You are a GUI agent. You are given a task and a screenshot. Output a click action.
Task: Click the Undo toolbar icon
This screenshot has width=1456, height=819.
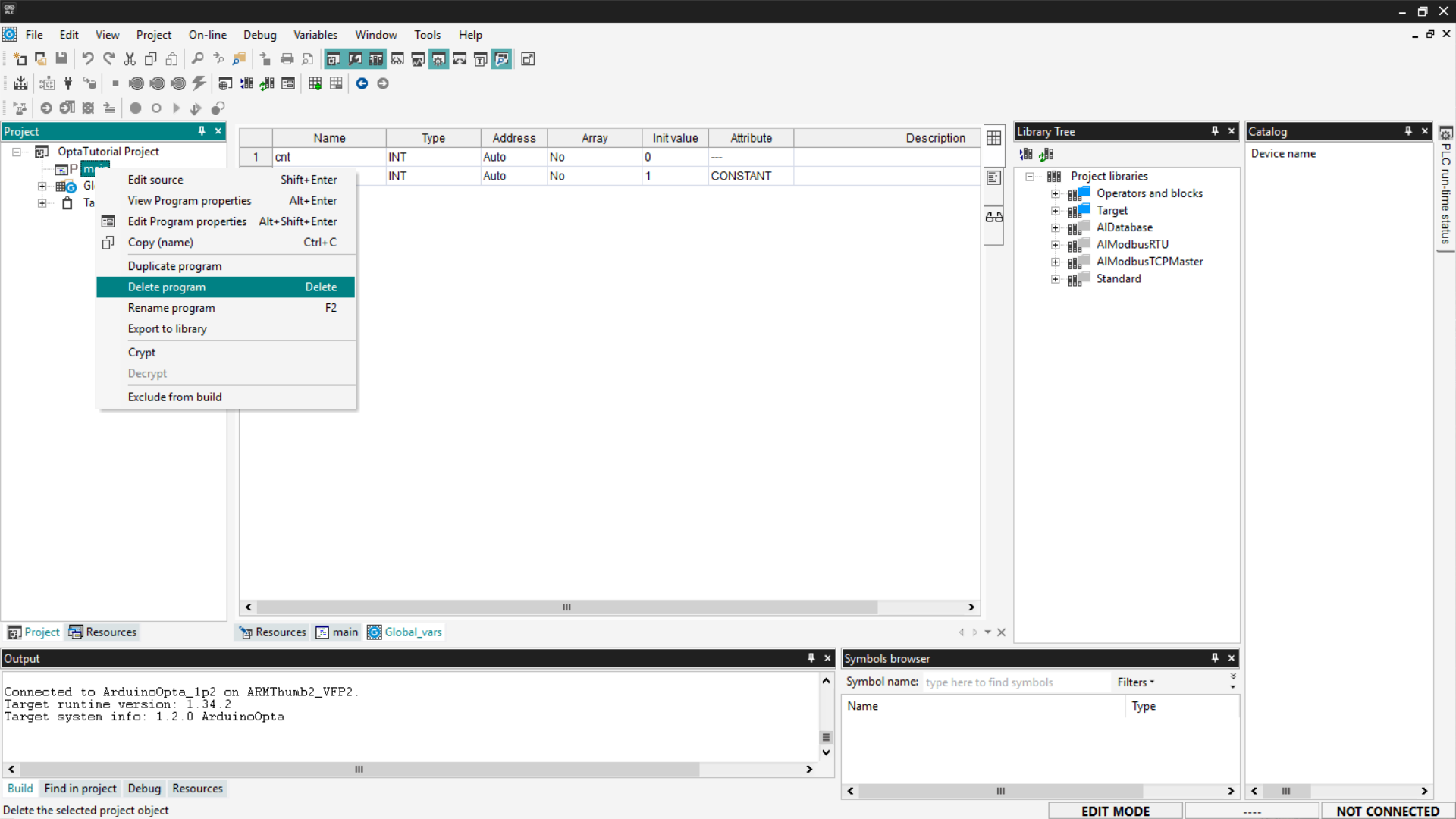pyautogui.click(x=88, y=59)
